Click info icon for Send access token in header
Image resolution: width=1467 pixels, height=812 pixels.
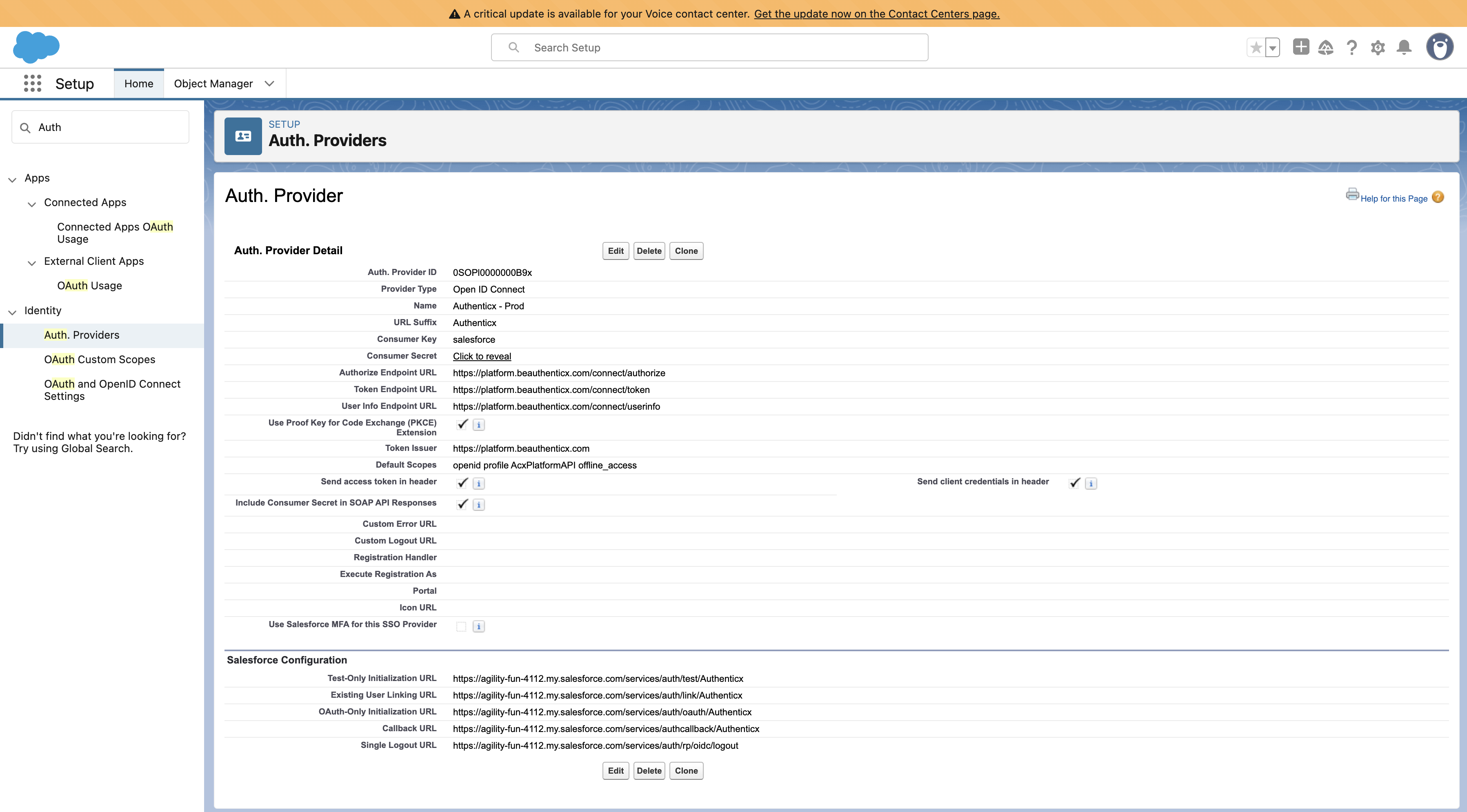[x=478, y=484]
